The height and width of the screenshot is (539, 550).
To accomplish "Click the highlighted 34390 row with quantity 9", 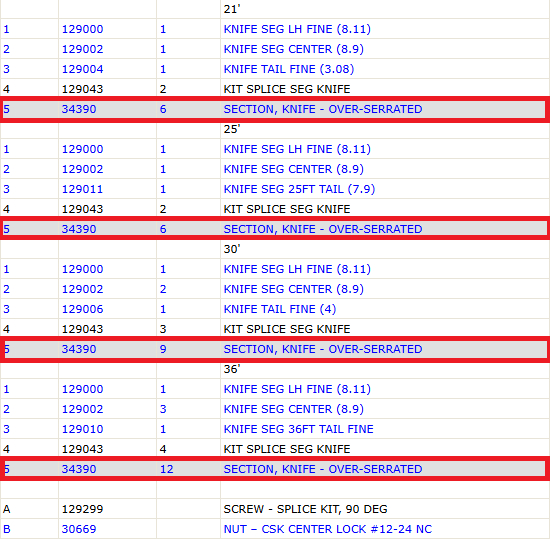I will pyautogui.click(x=275, y=349).
